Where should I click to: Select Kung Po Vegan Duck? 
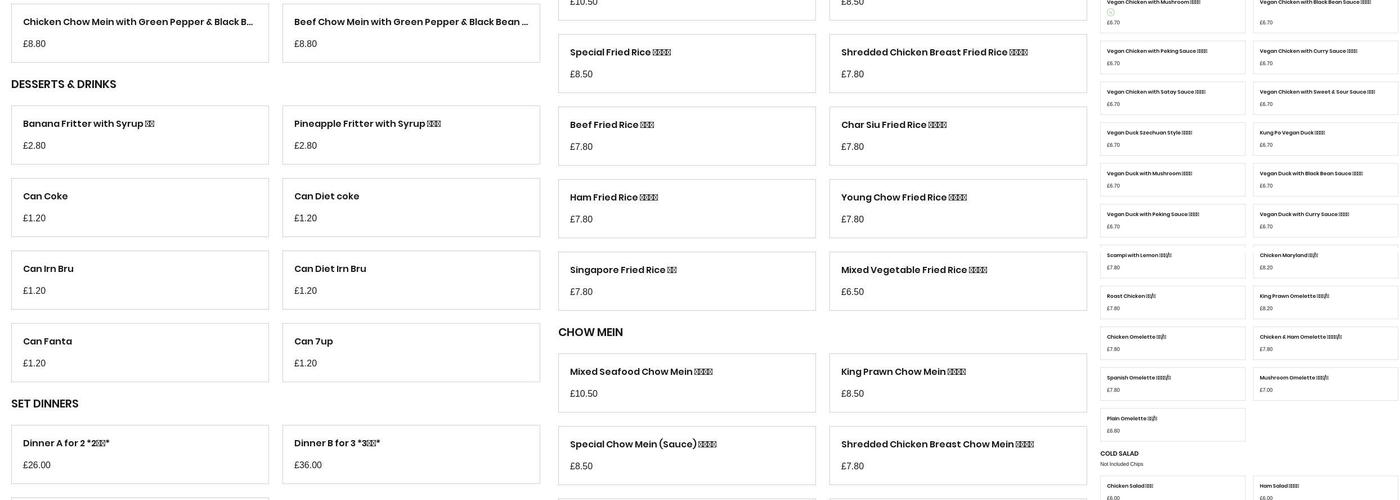click(1325, 139)
